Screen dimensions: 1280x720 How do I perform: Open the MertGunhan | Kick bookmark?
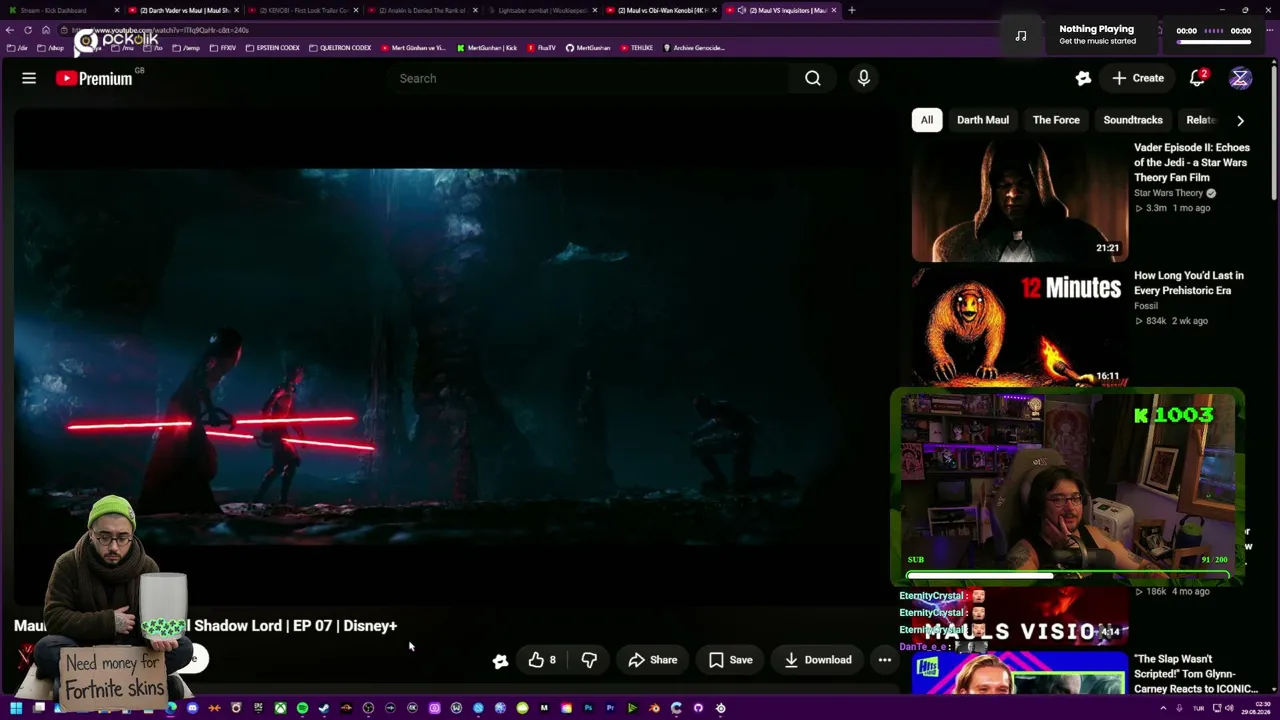click(x=488, y=48)
